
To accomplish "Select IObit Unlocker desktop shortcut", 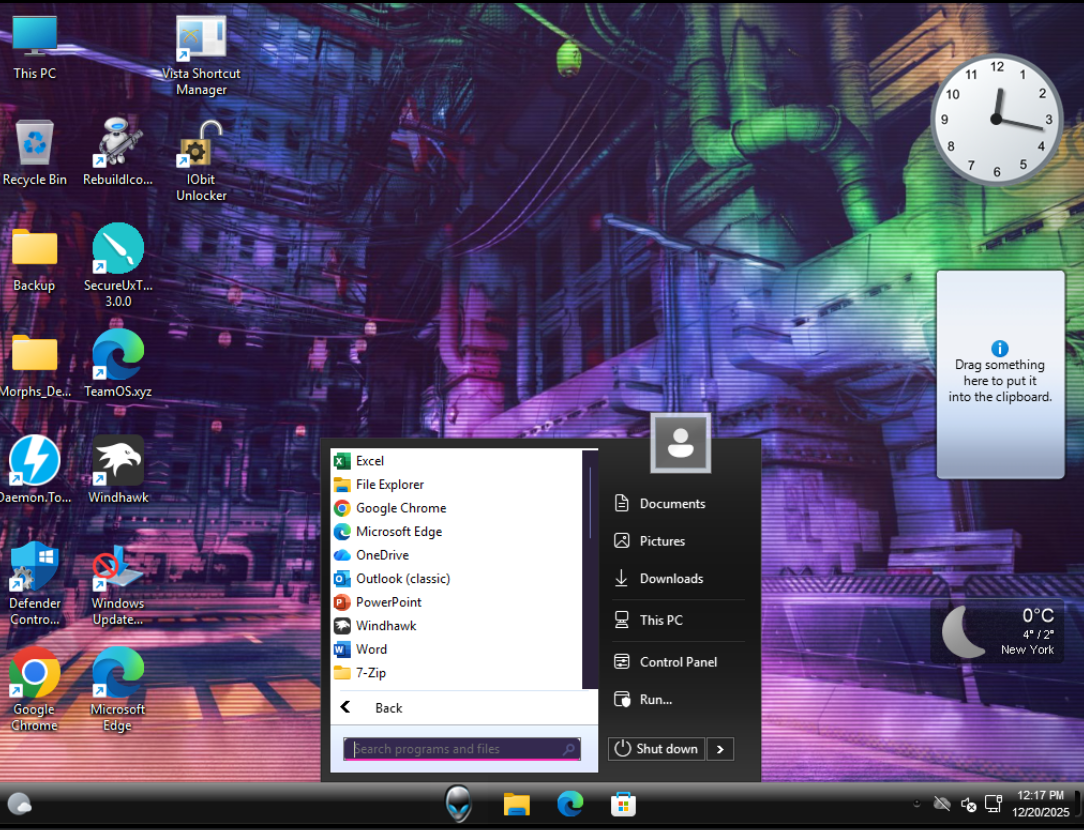I will pos(201,161).
